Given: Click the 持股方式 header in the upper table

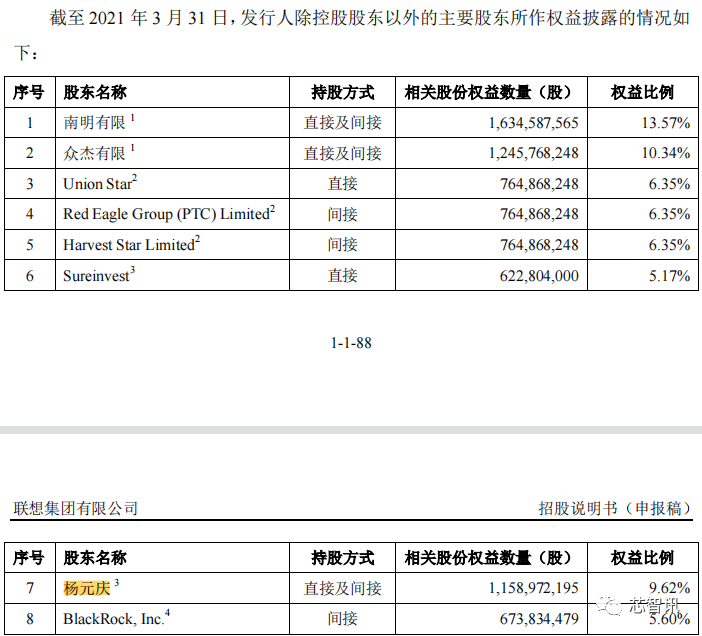Looking at the screenshot, I should tap(342, 93).
